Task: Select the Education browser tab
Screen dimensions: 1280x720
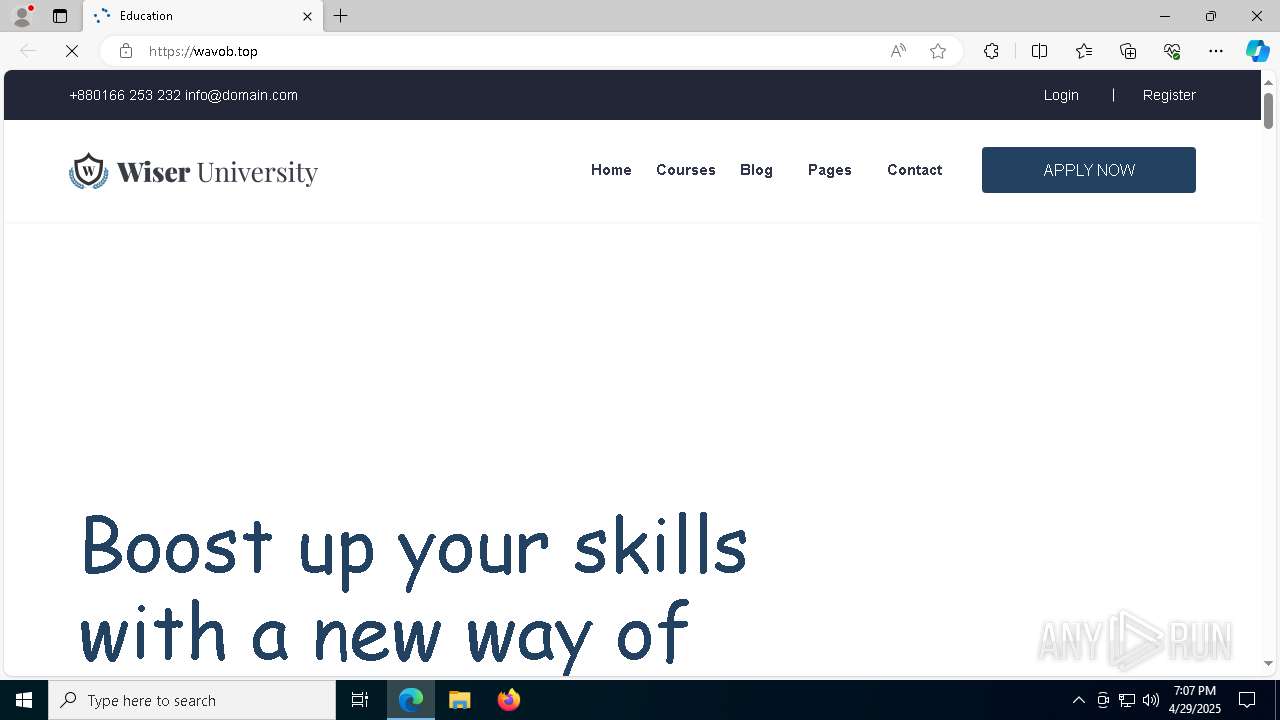Action: (203, 16)
